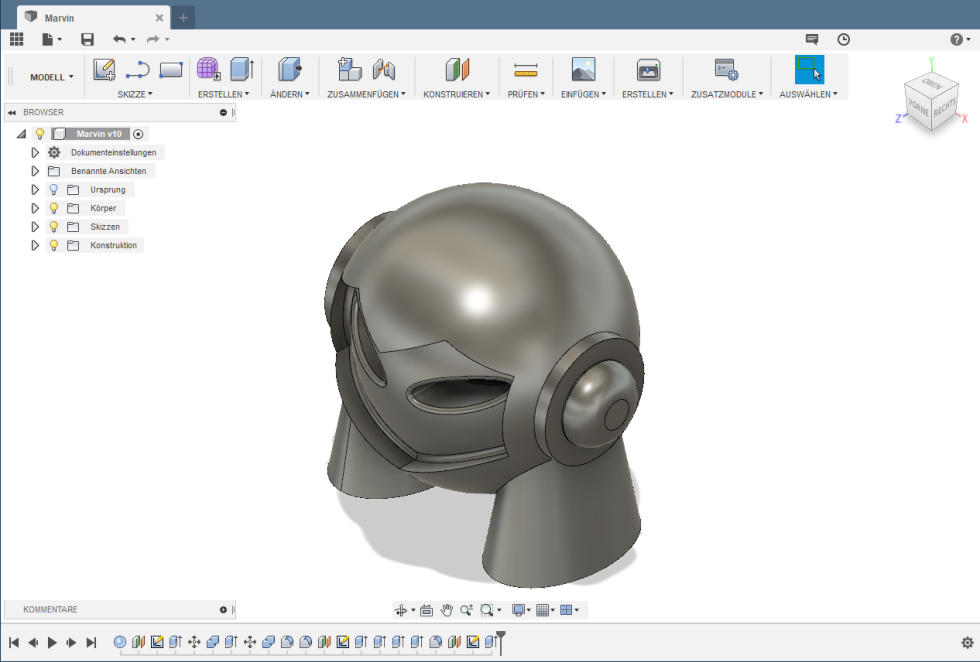Open the EINFÜGEN menu
This screenshot has height=662, width=980.
click(583, 94)
